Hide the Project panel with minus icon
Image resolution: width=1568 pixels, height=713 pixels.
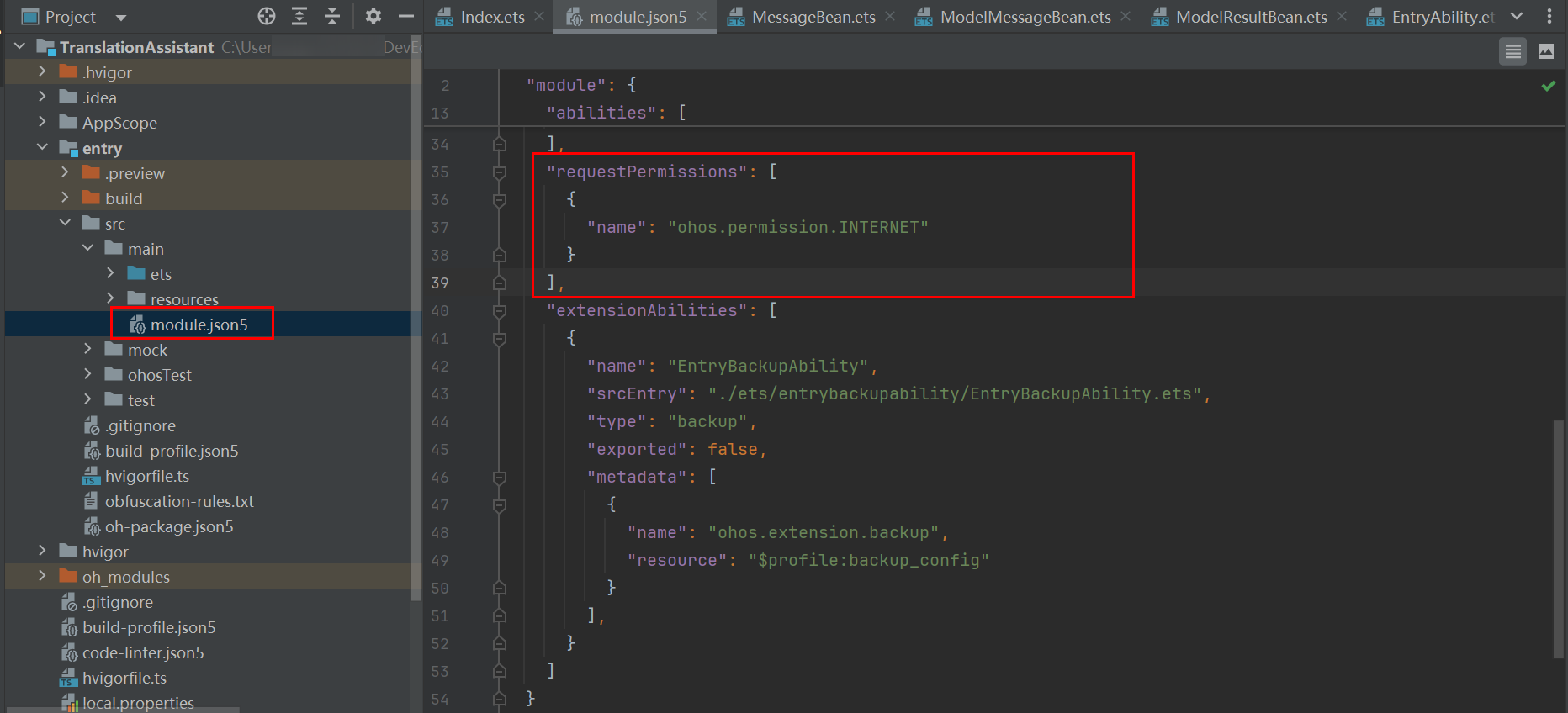tap(406, 16)
